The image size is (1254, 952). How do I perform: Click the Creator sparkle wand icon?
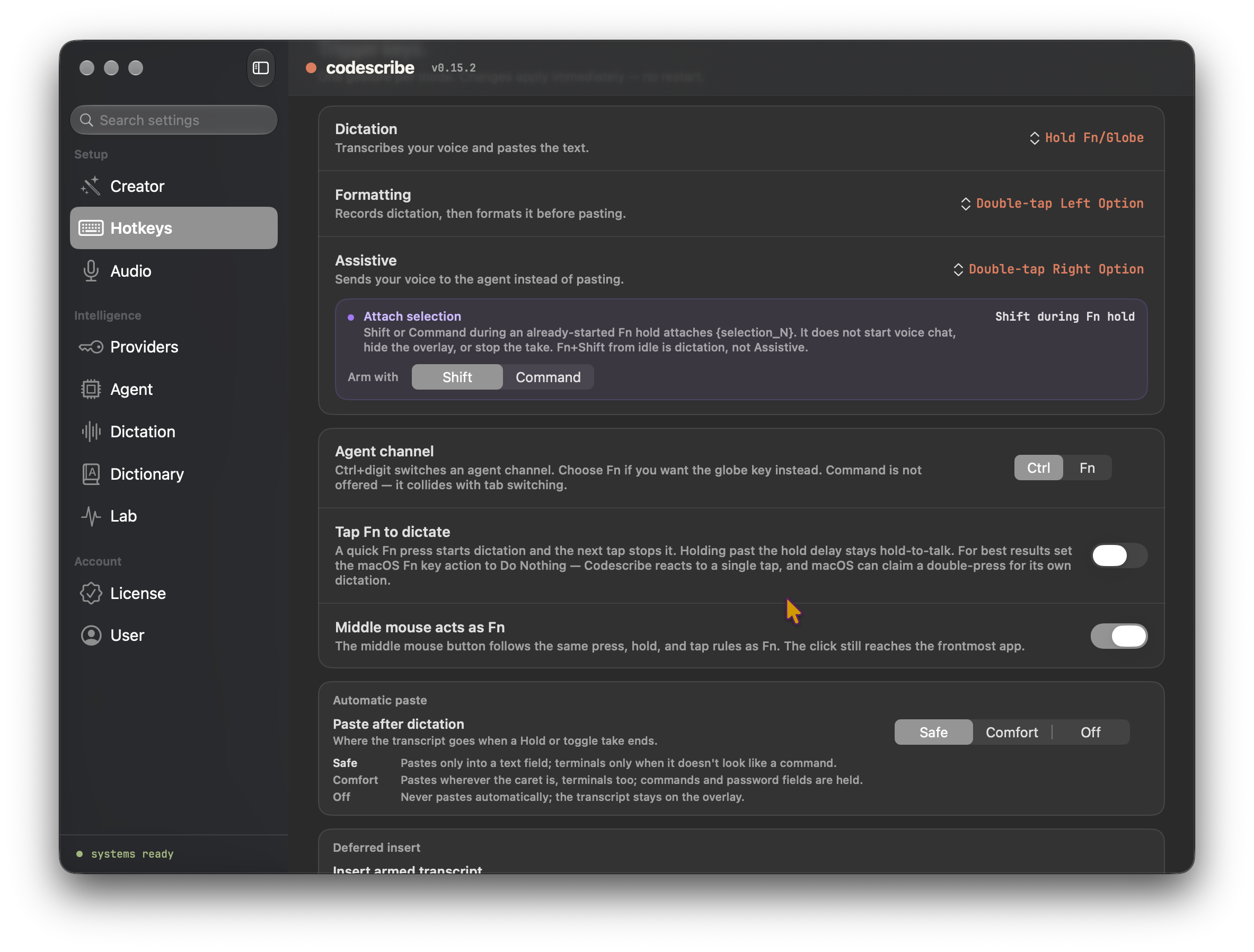coord(91,186)
